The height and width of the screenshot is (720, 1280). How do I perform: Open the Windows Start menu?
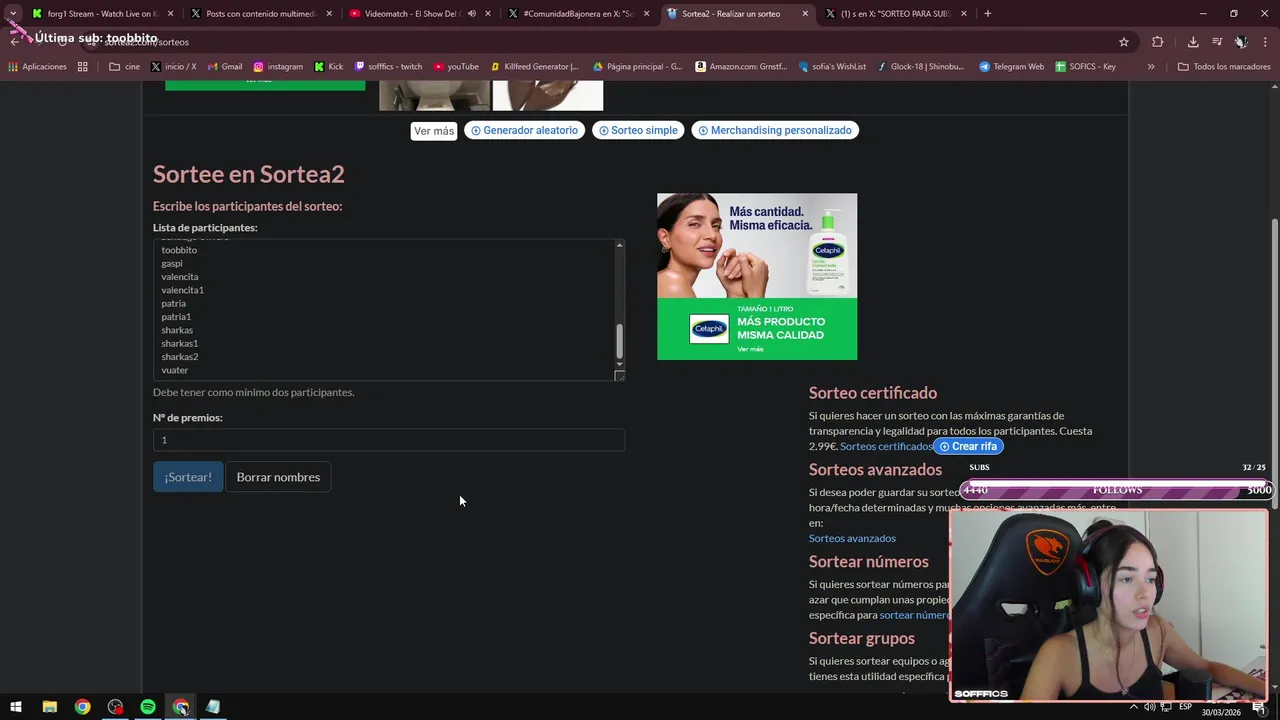(16, 707)
